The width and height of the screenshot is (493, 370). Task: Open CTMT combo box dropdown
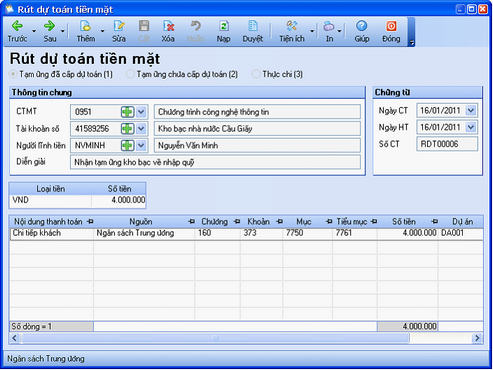pyautogui.click(x=141, y=112)
